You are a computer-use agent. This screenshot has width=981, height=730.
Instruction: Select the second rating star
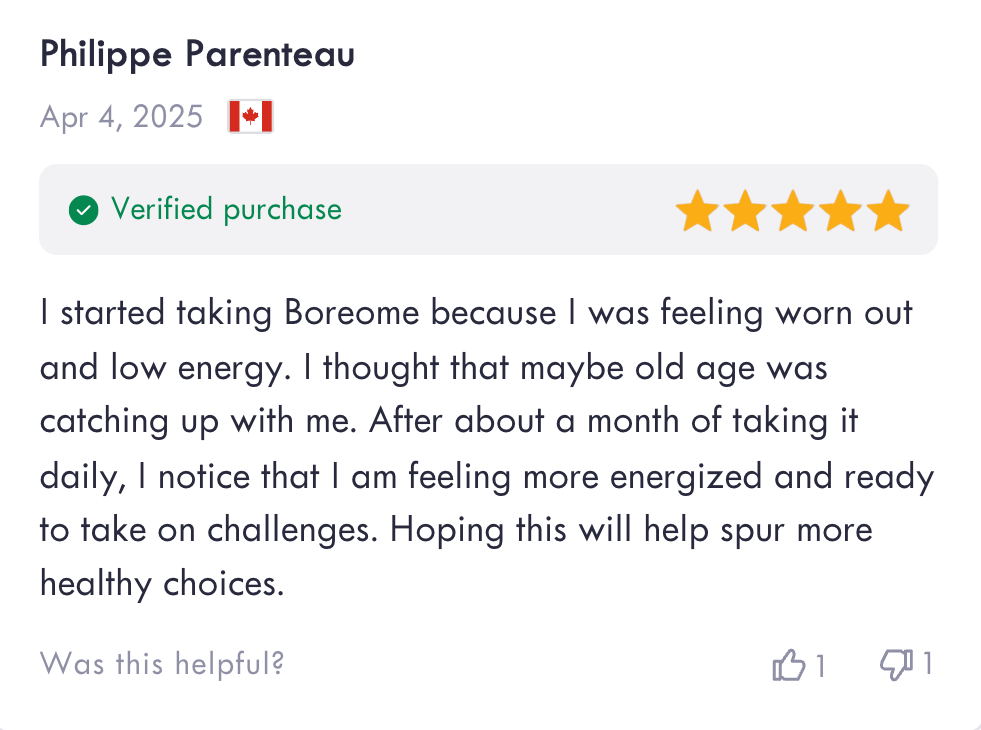click(744, 212)
